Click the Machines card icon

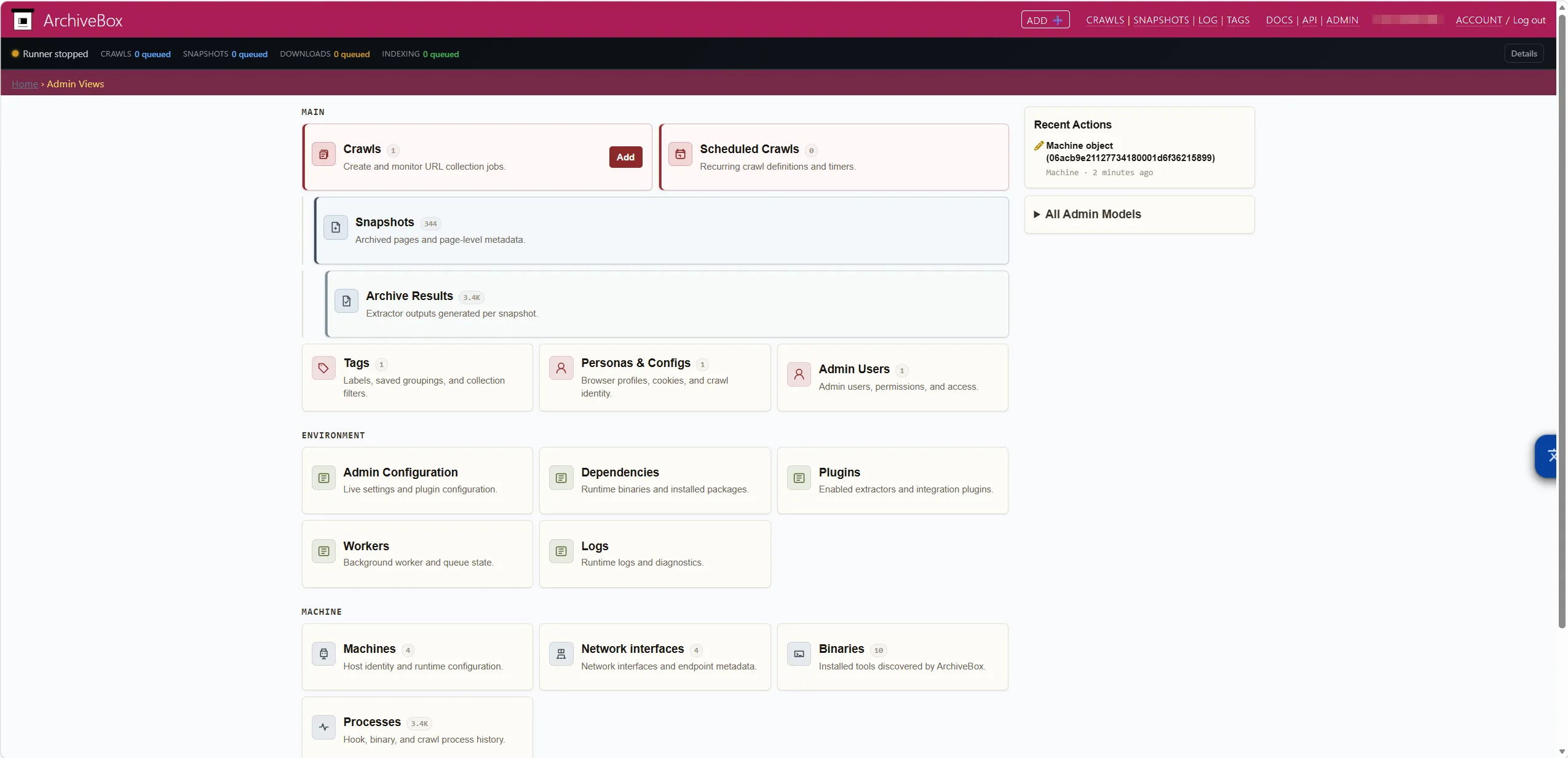323,654
